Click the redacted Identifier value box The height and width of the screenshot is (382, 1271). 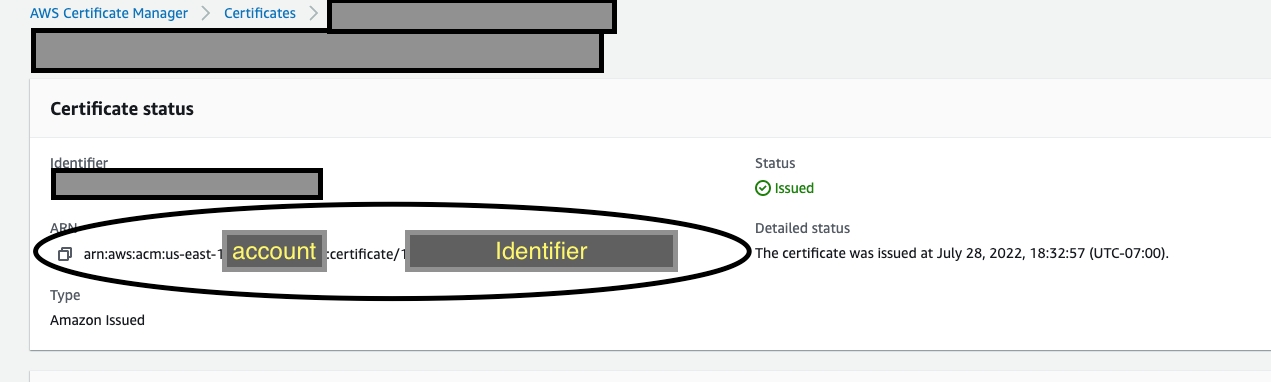pos(187,184)
